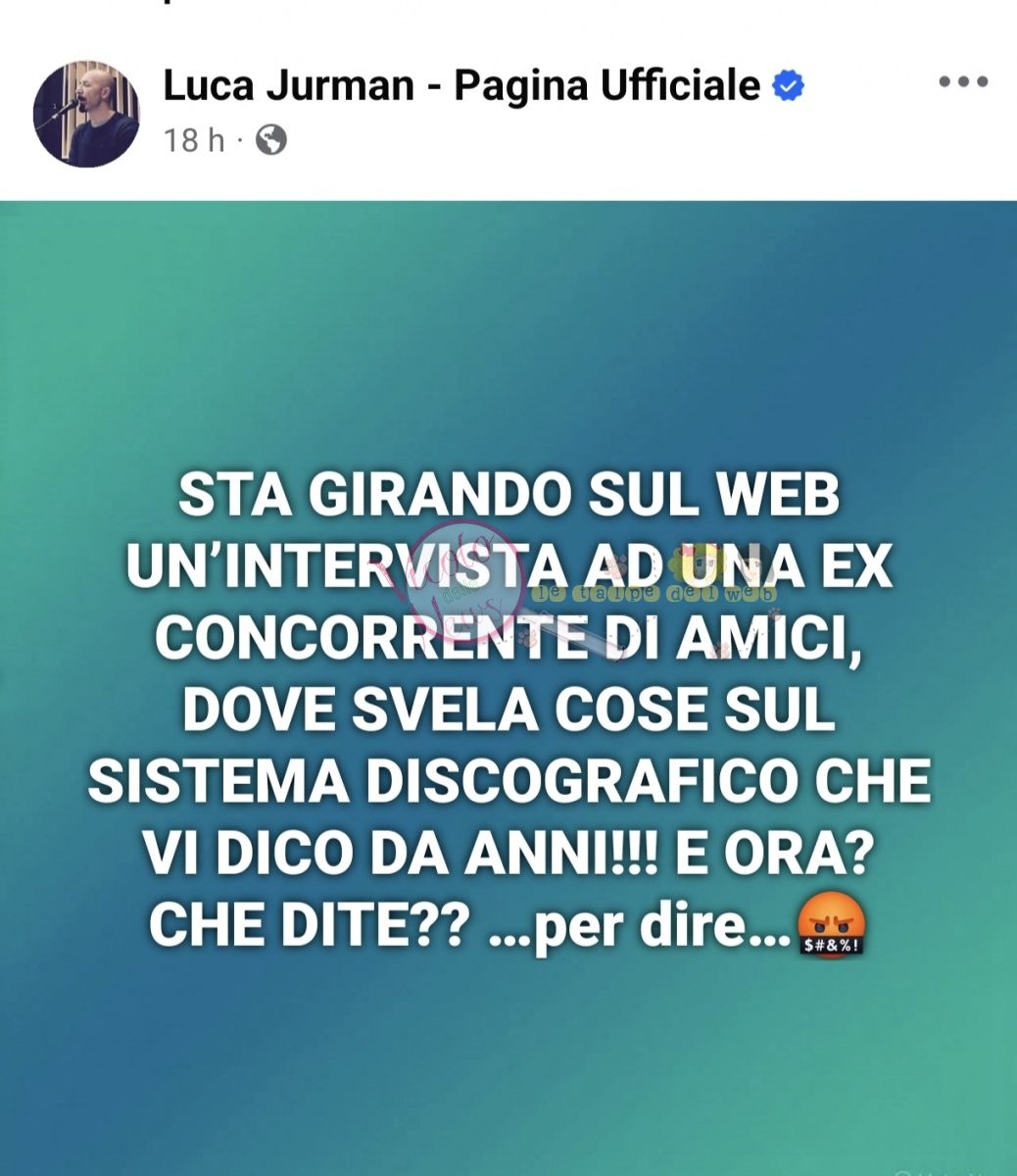The height and width of the screenshot is (1176, 1017).
Task: Open the three-dots post options menu
Action: click(x=963, y=82)
